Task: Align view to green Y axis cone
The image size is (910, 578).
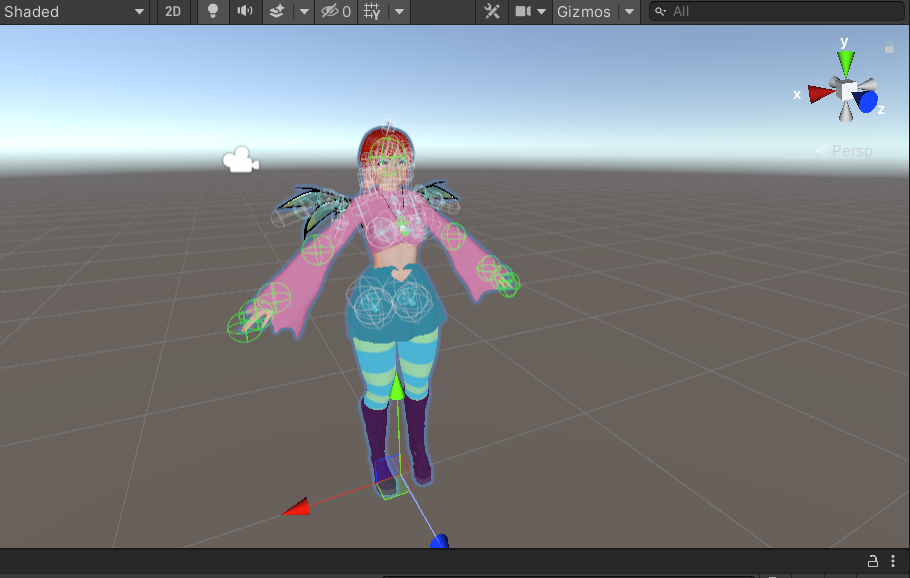Action: click(x=846, y=64)
